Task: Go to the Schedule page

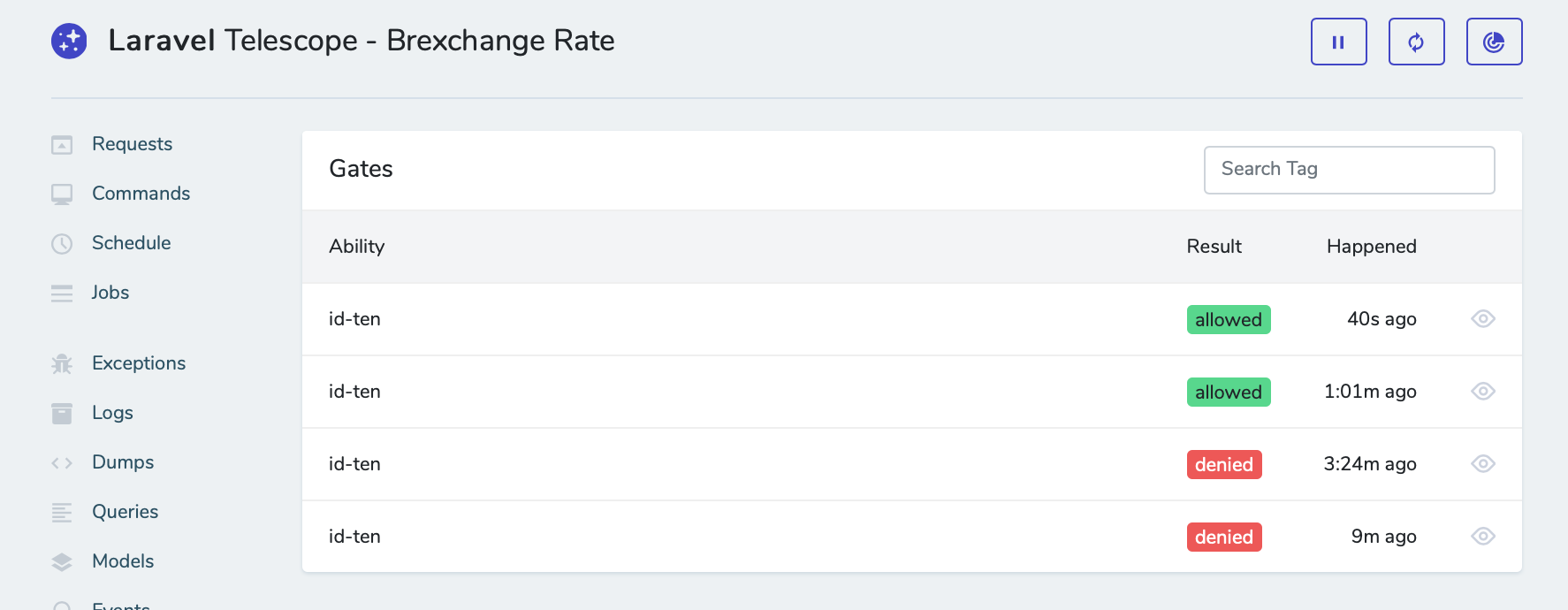Action: [131, 243]
